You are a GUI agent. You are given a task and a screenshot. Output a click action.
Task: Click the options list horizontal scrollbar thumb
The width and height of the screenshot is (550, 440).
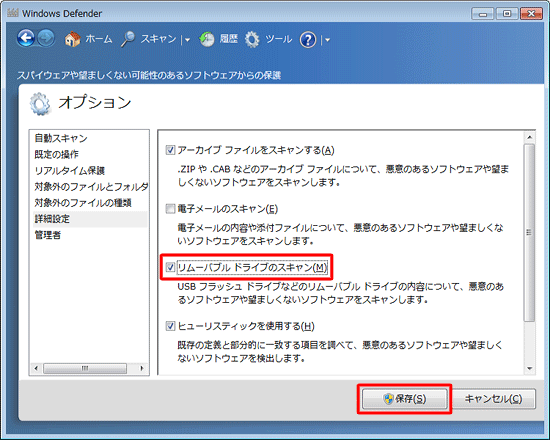pyautogui.click(x=85, y=368)
